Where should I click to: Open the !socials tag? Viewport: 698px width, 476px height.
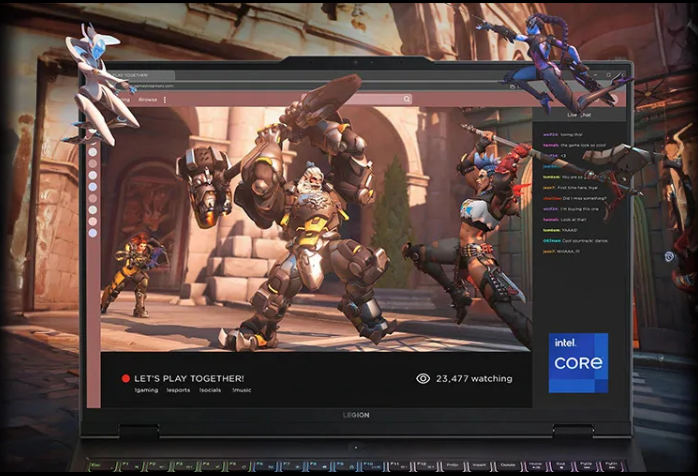(210, 390)
